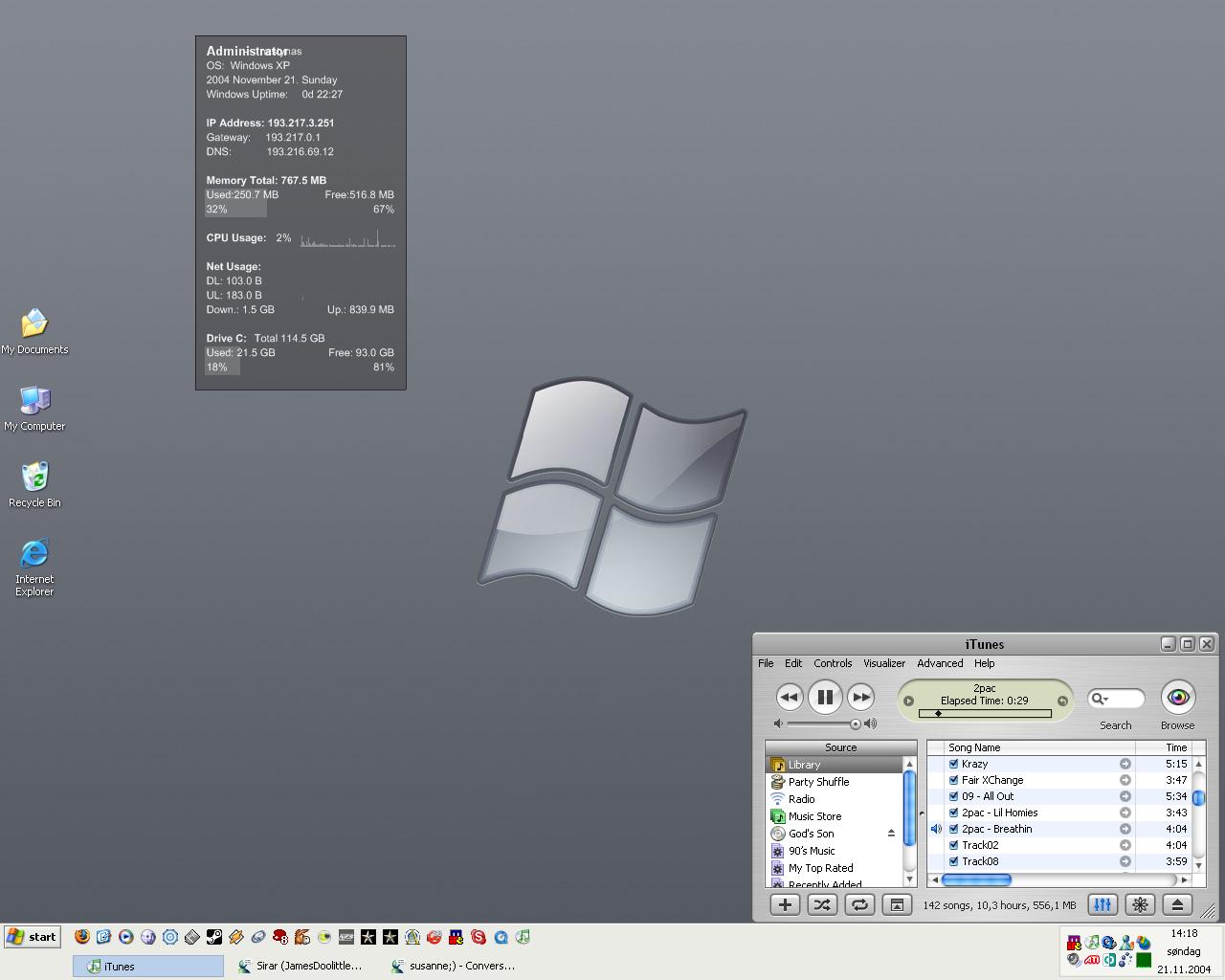This screenshot has height=980, width=1225.
Task: Click the ATI tray icon
Action: pos(1092,959)
